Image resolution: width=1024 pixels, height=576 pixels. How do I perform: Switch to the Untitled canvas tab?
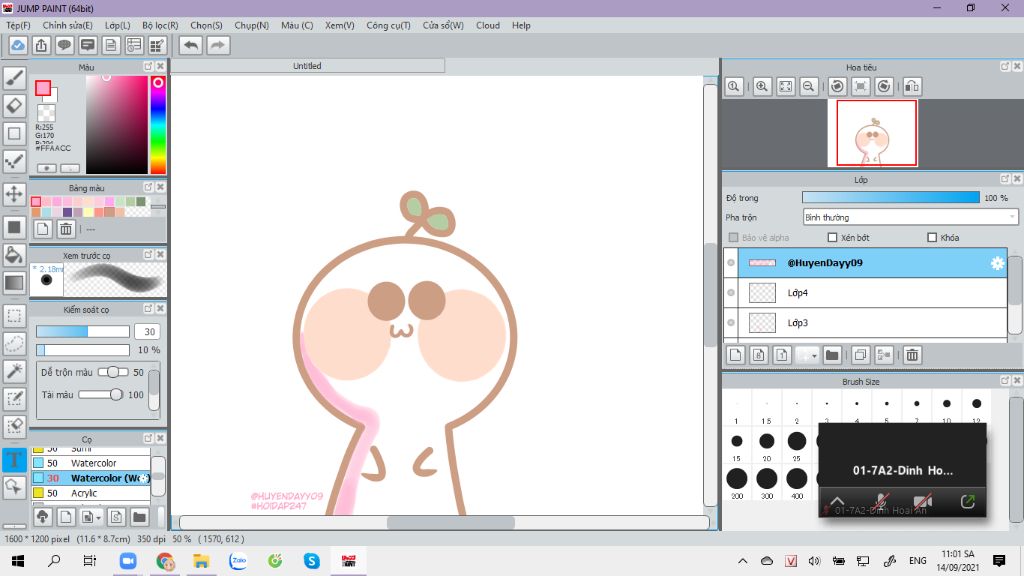click(x=307, y=66)
